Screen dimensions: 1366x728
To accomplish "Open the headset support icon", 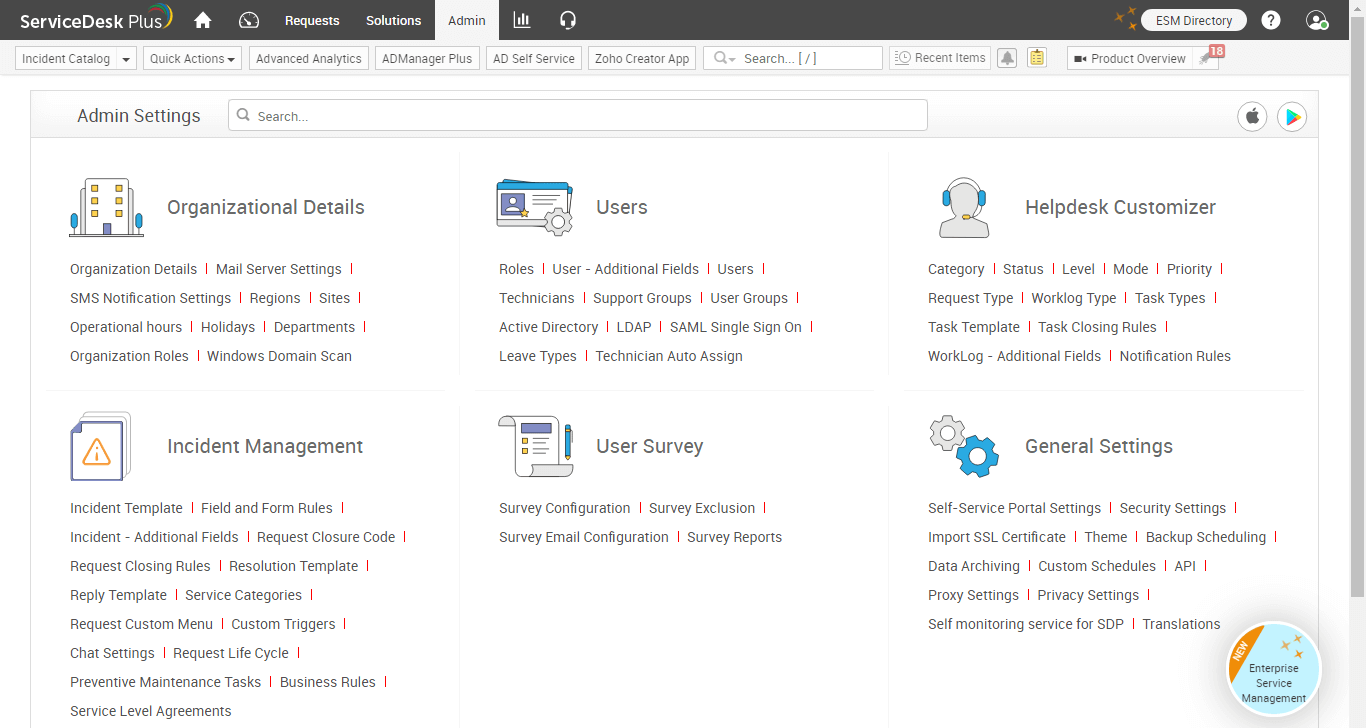I will click(x=568, y=20).
